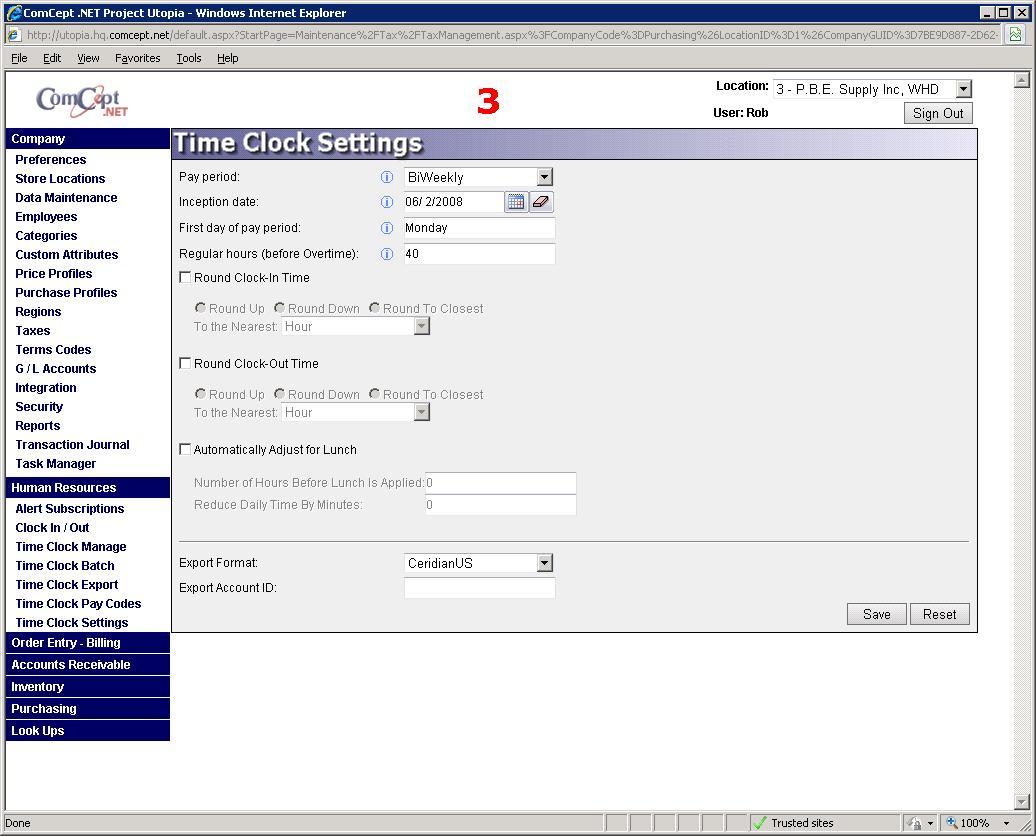The image size is (1036, 836).
Task: Click the Pay period info icon
Action: click(x=387, y=177)
